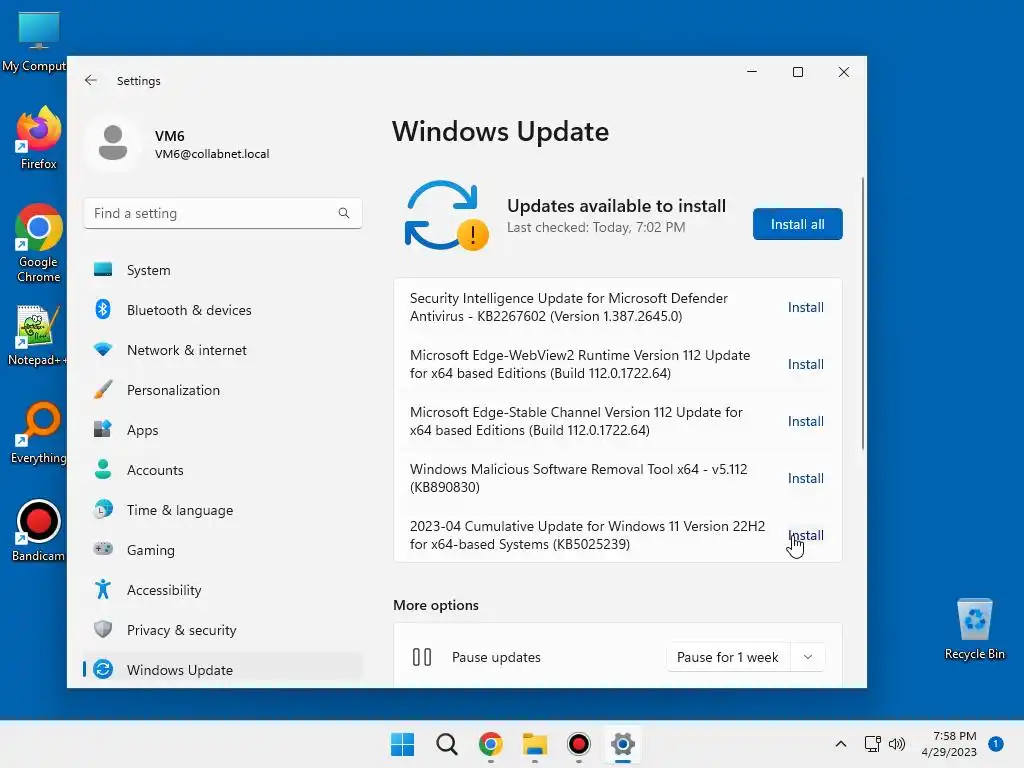The width and height of the screenshot is (1024, 768).
Task: Maximize the Settings window
Action: click(x=797, y=72)
